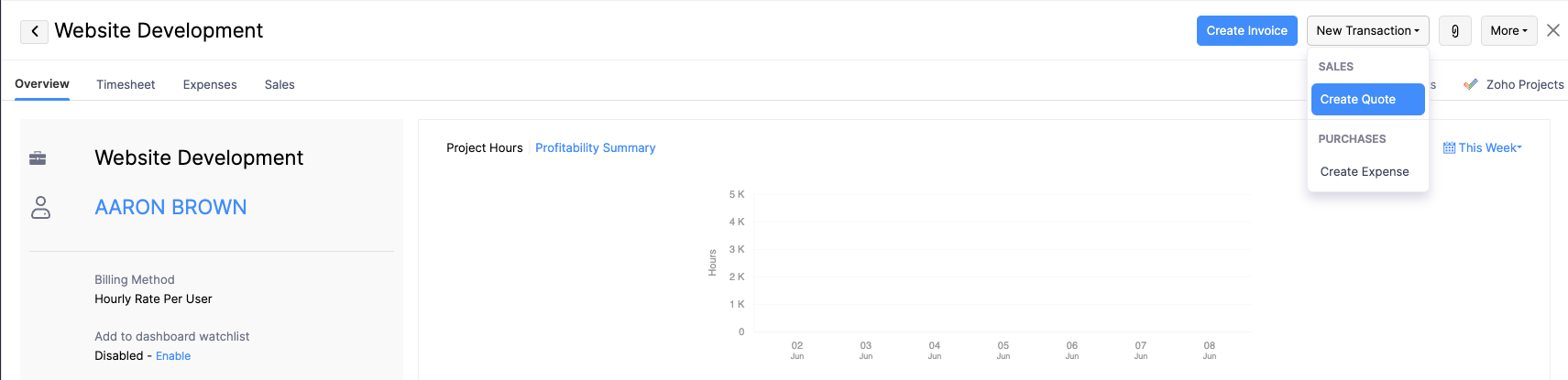
Task: Open the Expenses tab
Action: point(210,84)
